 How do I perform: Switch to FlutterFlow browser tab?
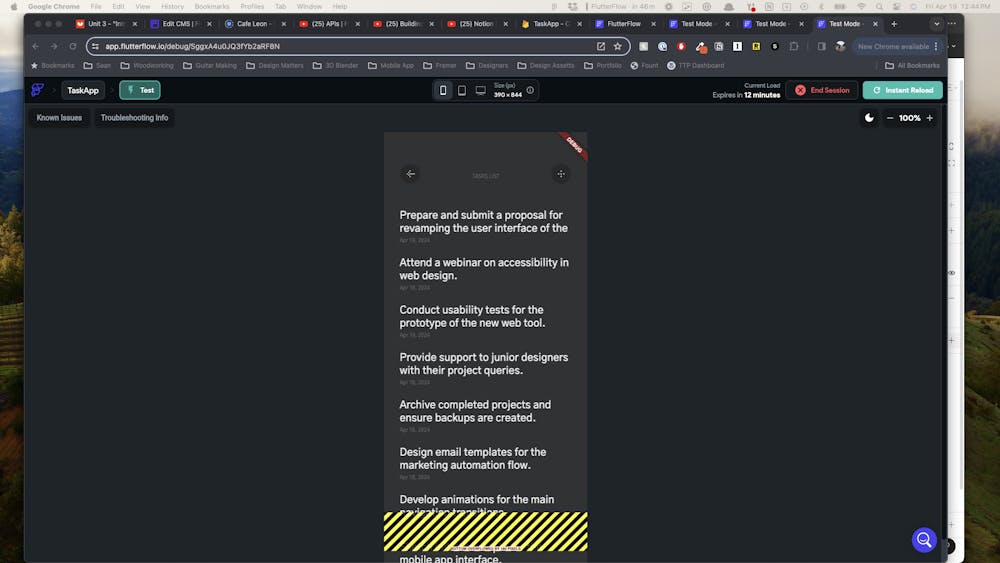coord(624,24)
